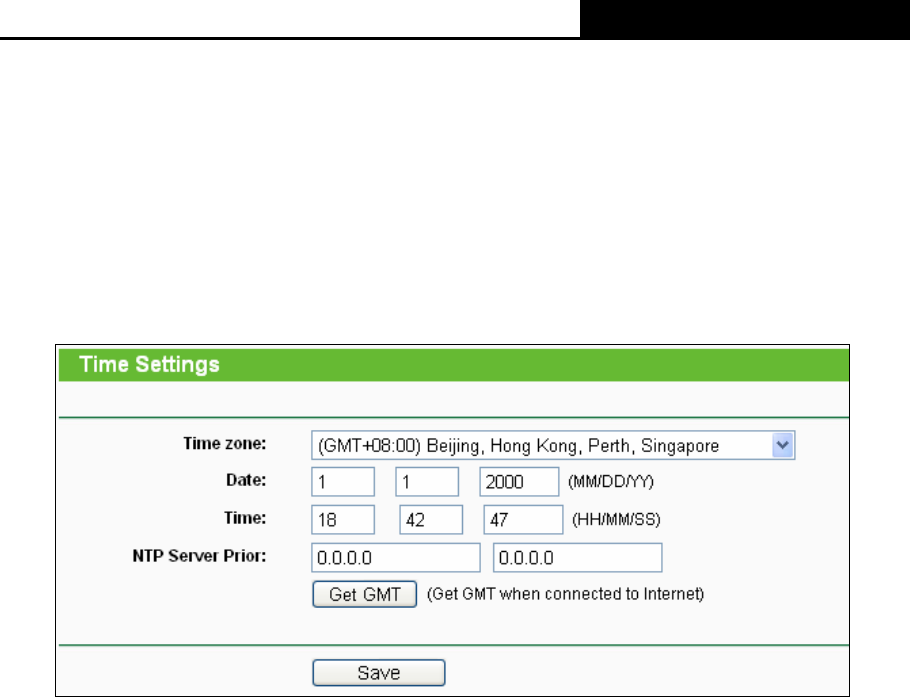Screen dimensions: 910x697
Task: Click the 'Time zone:' label
Action: pyautogui.click(x=225, y=443)
